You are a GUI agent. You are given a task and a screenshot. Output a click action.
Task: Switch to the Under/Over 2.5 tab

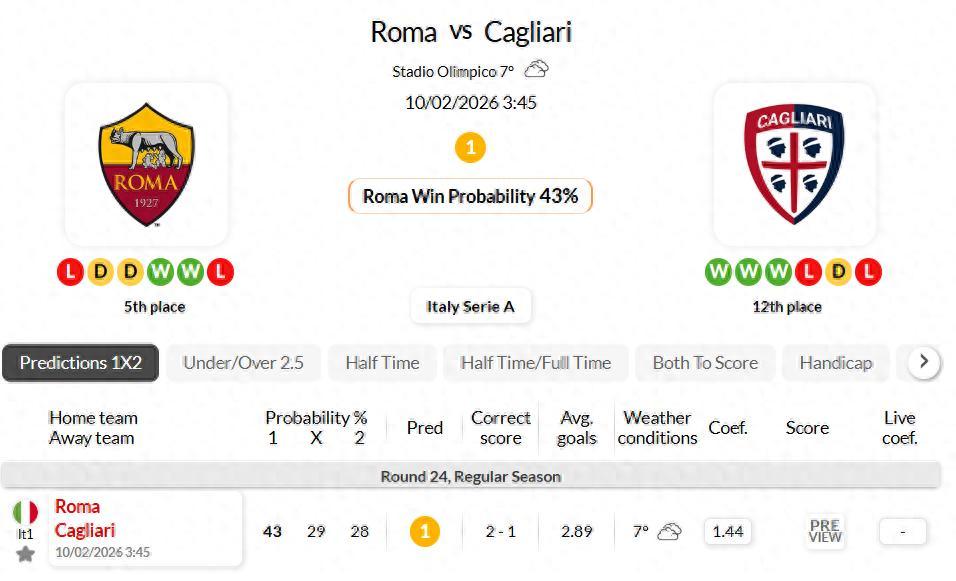click(243, 363)
